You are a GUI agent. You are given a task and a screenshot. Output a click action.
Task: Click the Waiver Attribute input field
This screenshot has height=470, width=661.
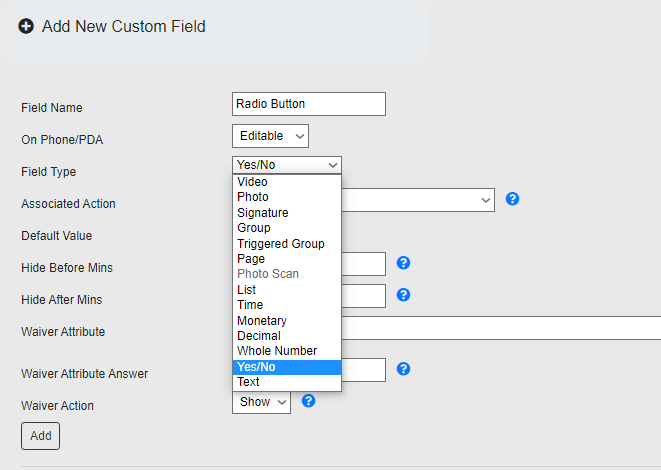500,328
